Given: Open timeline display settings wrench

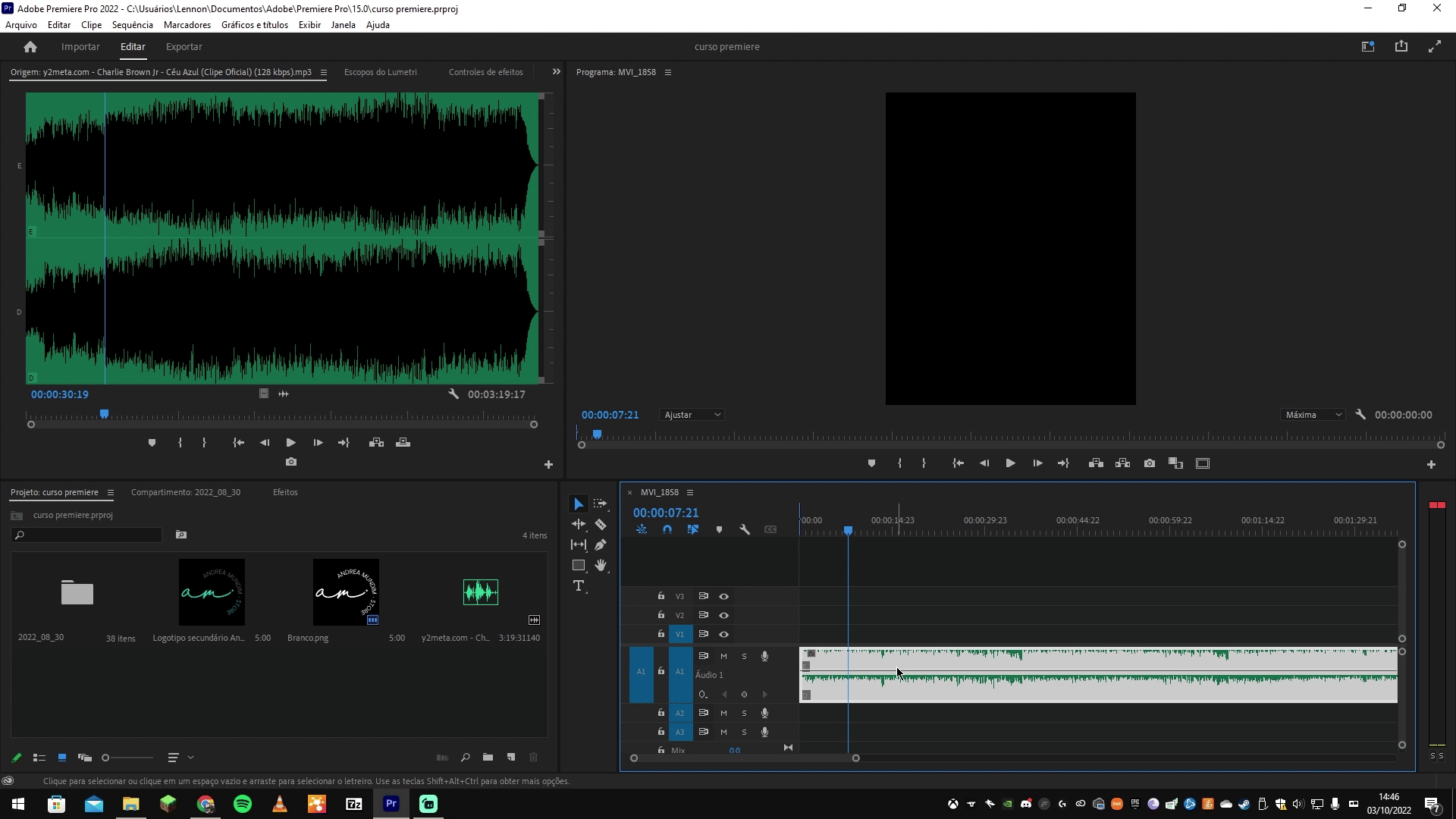Looking at the screenshot, I should pos(745,529).
